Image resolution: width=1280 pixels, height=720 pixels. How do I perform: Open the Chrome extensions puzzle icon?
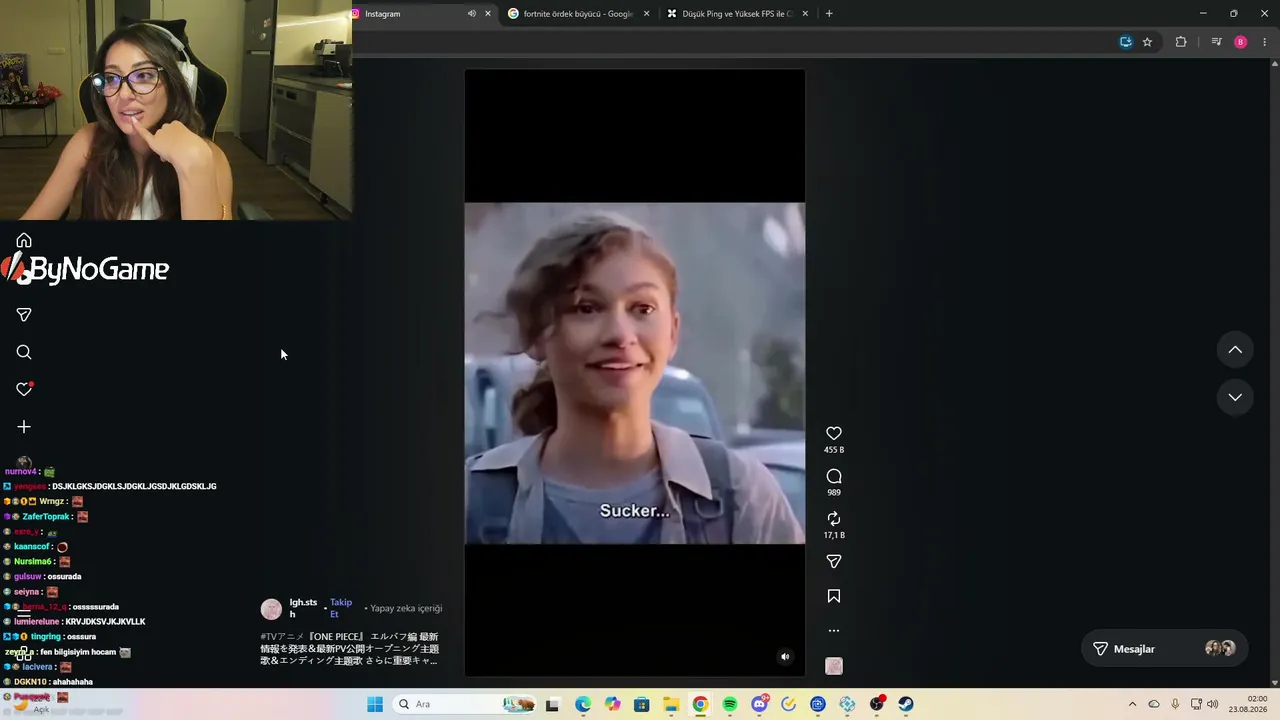pos(1181,42)
